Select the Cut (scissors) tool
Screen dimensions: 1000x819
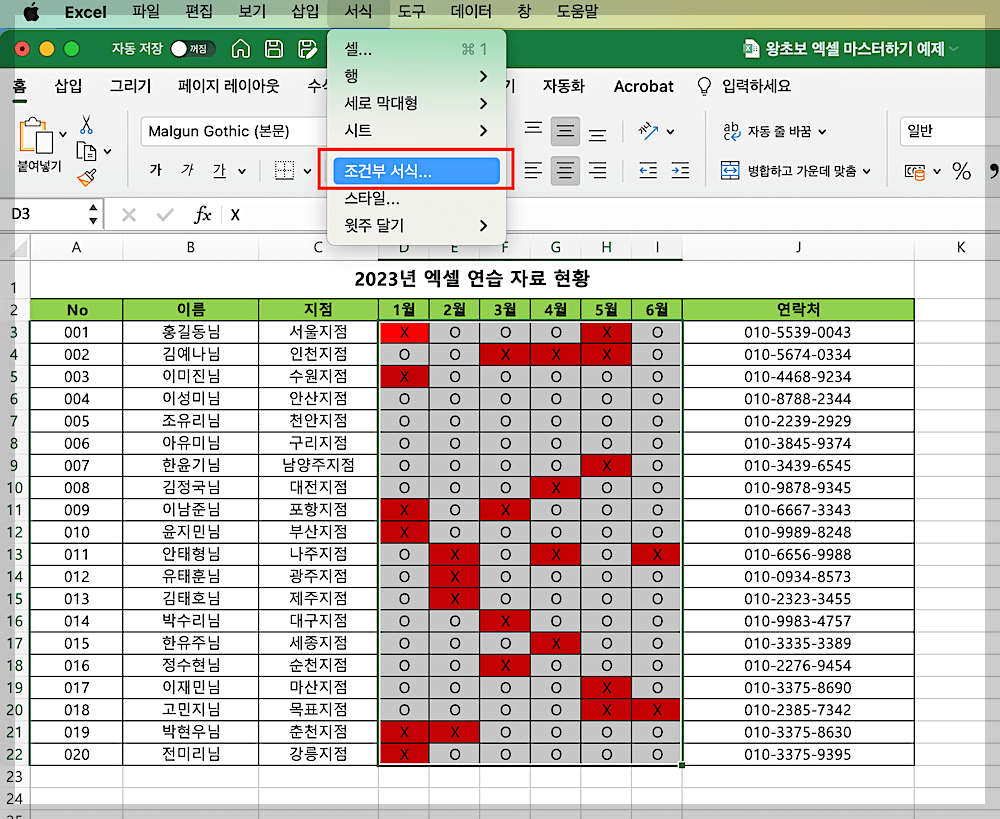86,124
